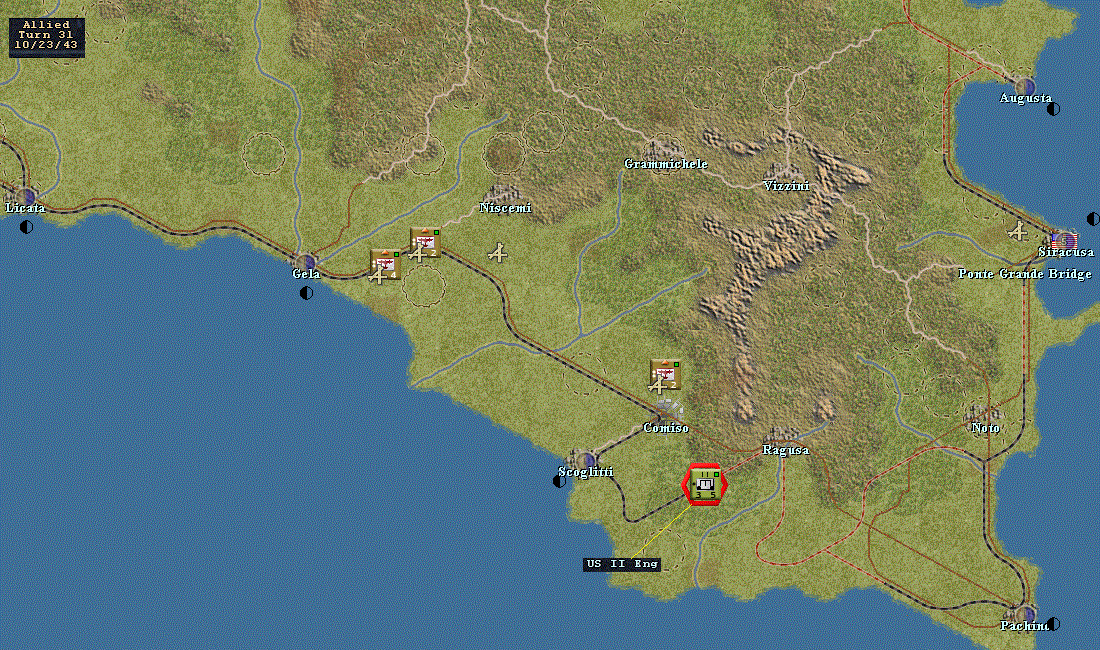Click the Noto town icon
Screen dimensions: 1100x650
click(x=984, y=413)
